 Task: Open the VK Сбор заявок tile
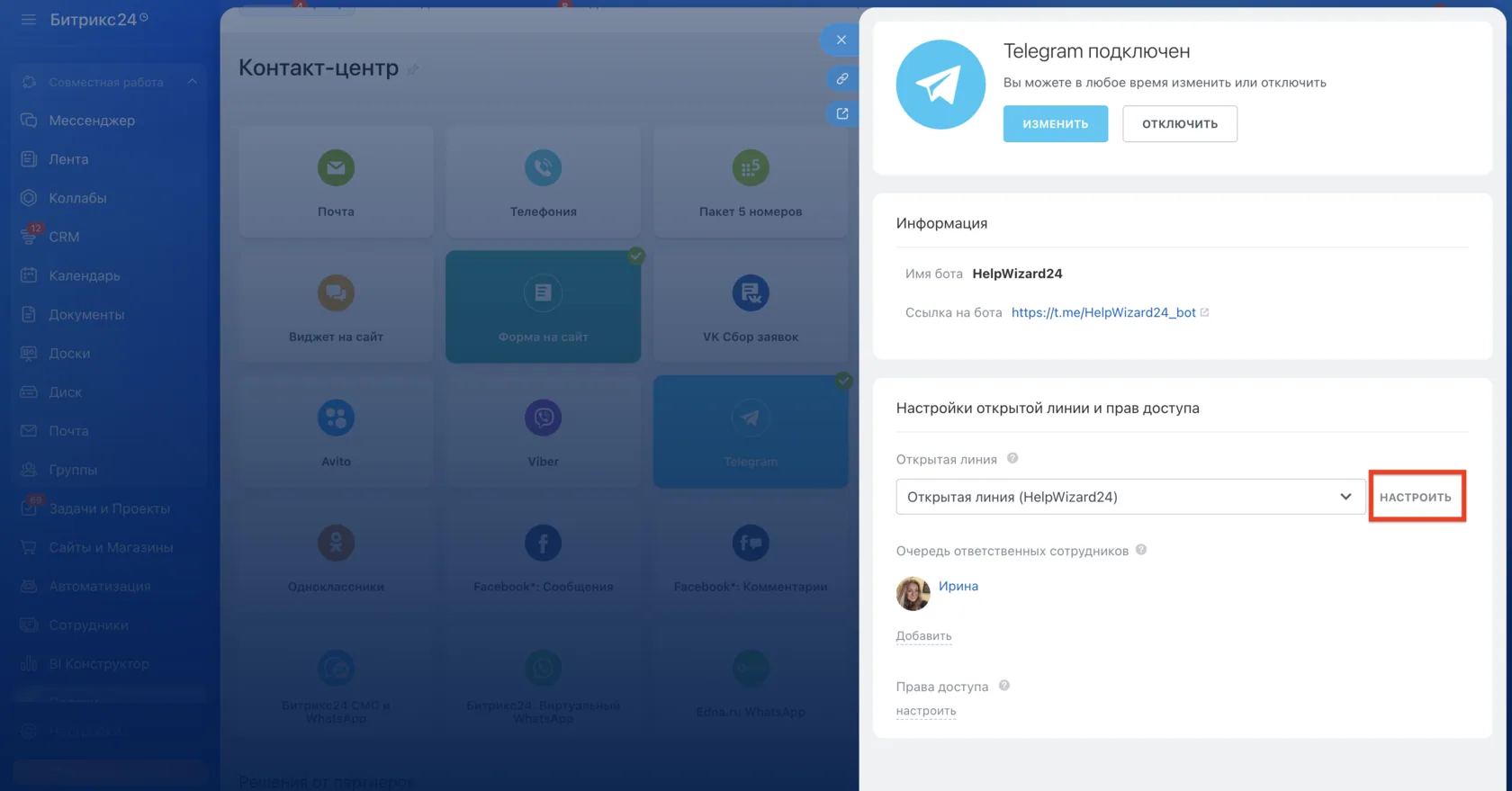click(x=751, y=307)
